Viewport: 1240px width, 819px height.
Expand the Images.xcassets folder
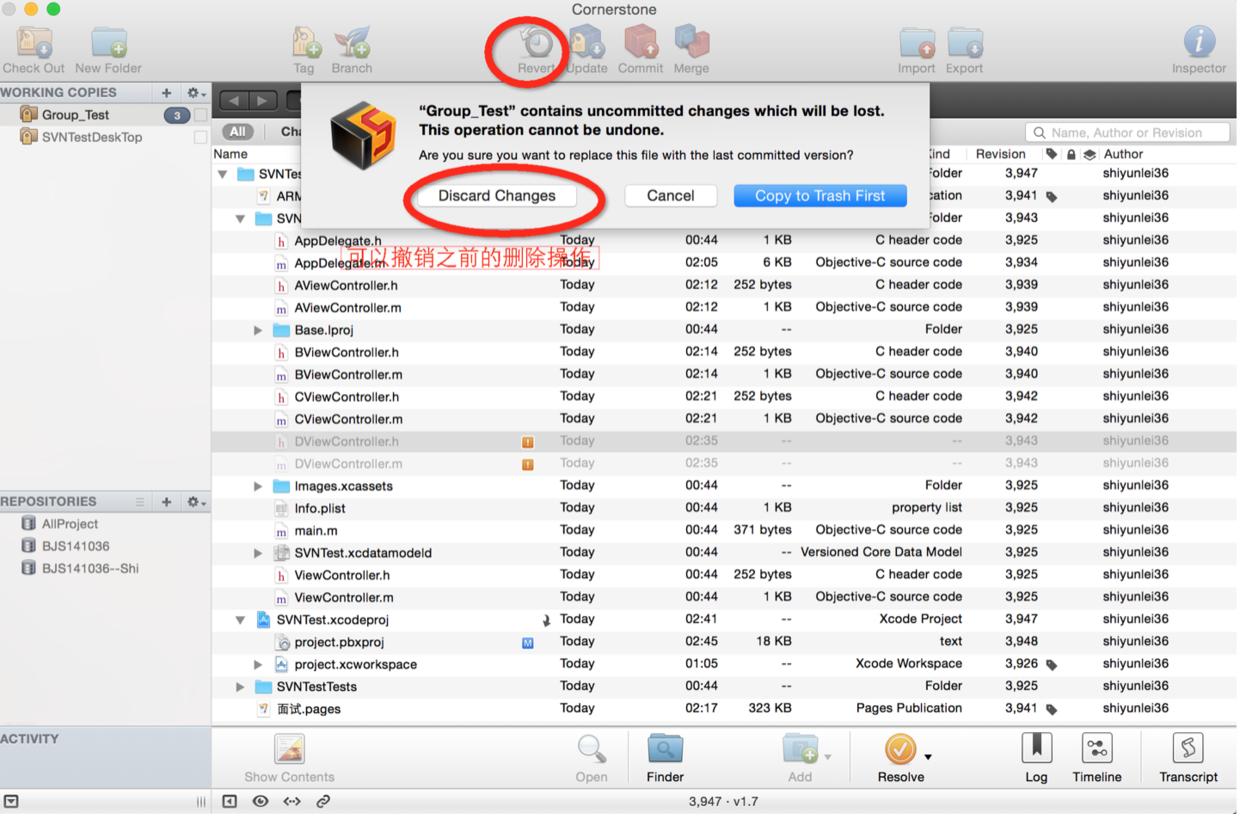point(258,486)
